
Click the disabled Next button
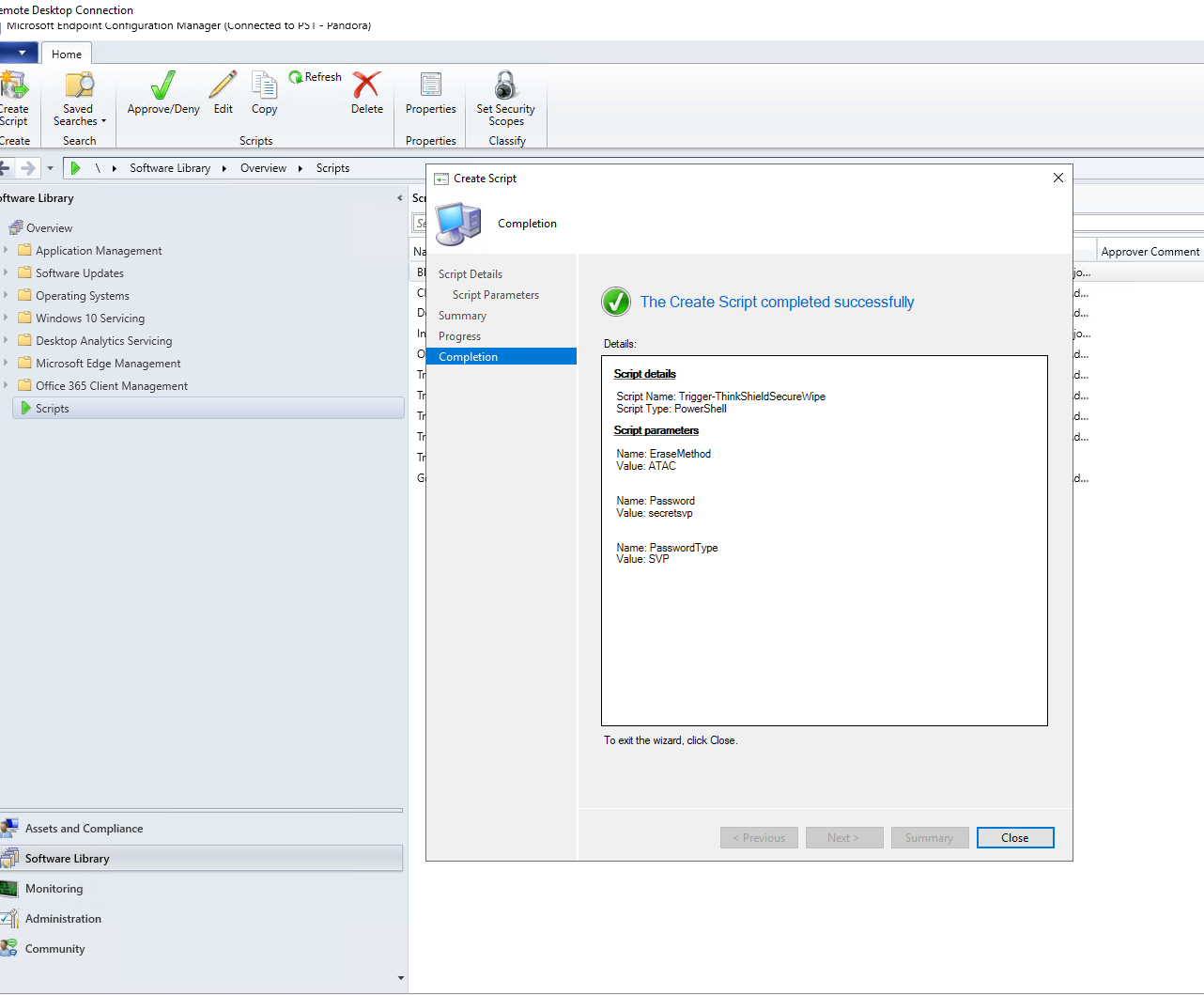click(x=844, y=838)
